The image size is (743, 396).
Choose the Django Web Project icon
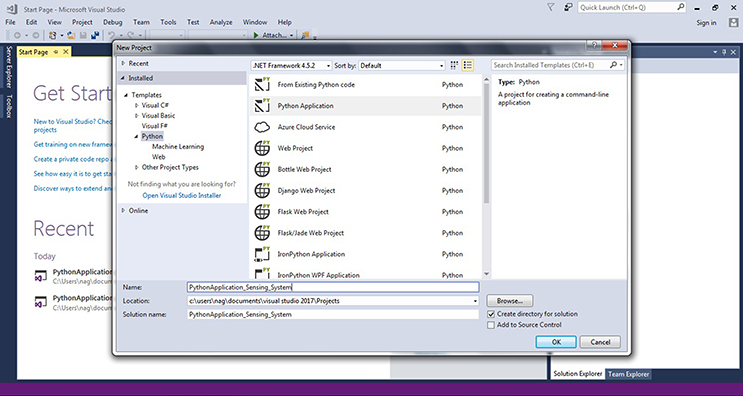tap(262, 190)
